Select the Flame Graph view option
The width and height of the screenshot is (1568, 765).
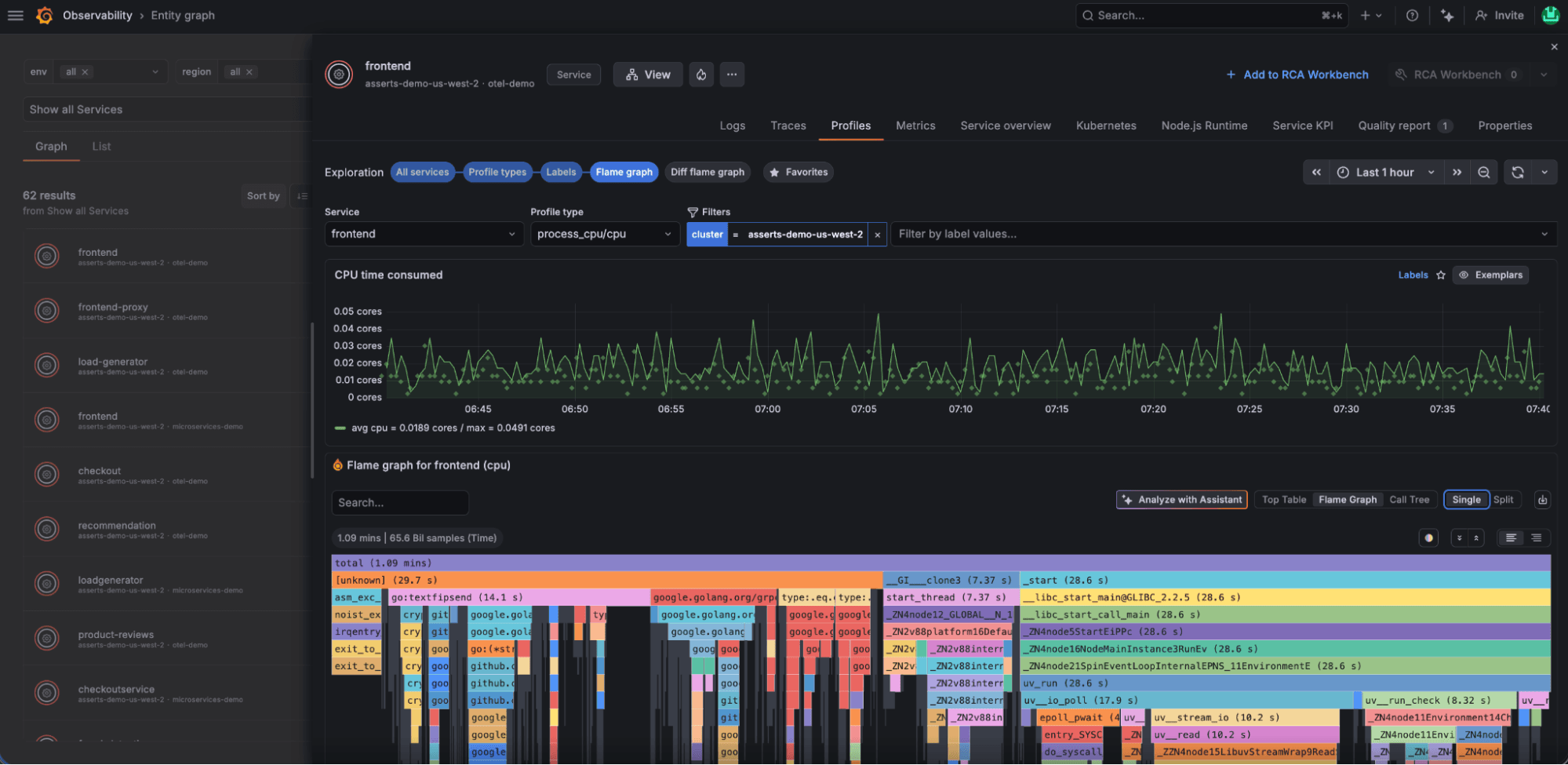click(x=1348, y=500)
